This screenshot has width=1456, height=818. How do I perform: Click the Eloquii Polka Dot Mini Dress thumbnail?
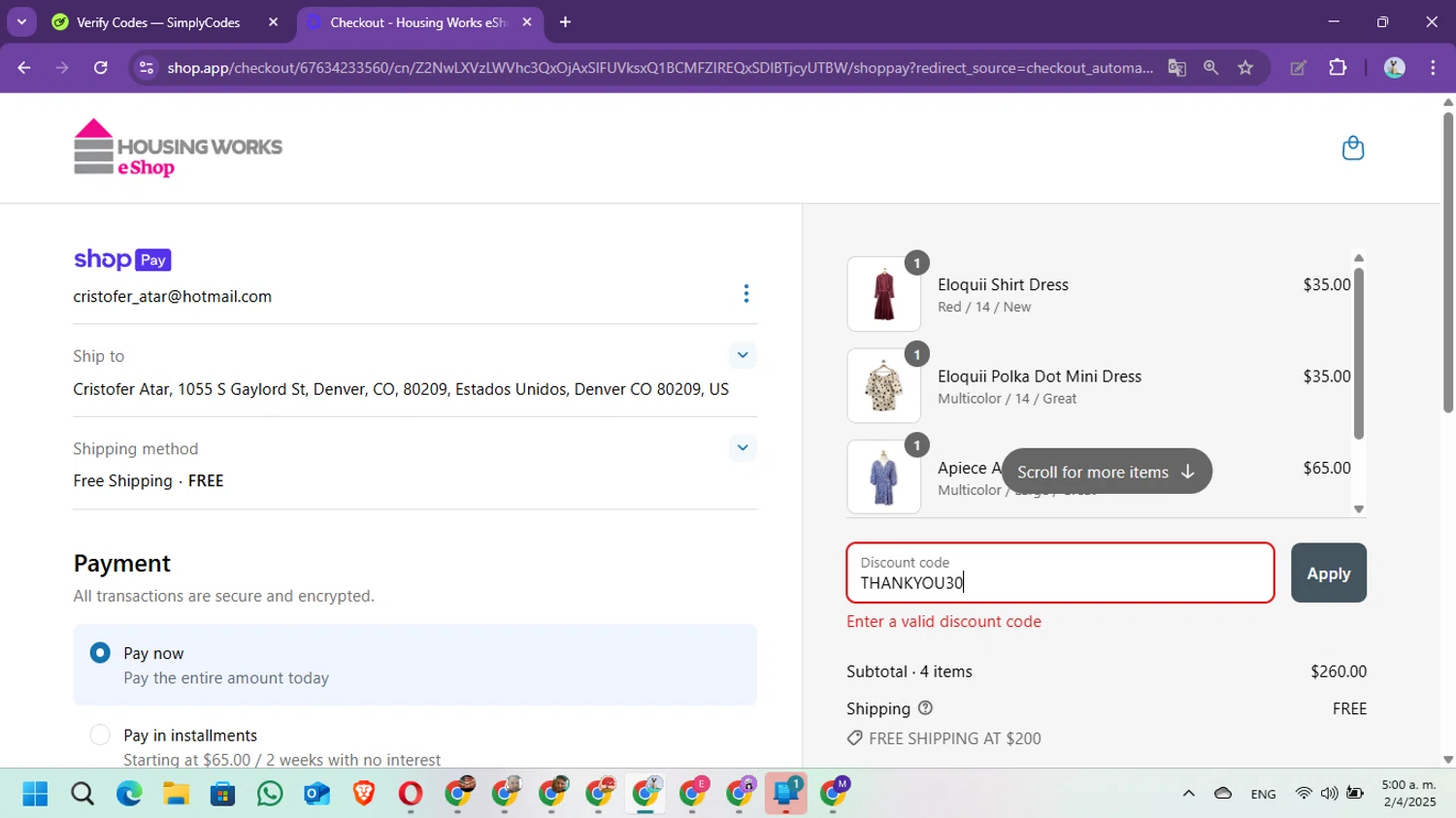tap(883, 386)
